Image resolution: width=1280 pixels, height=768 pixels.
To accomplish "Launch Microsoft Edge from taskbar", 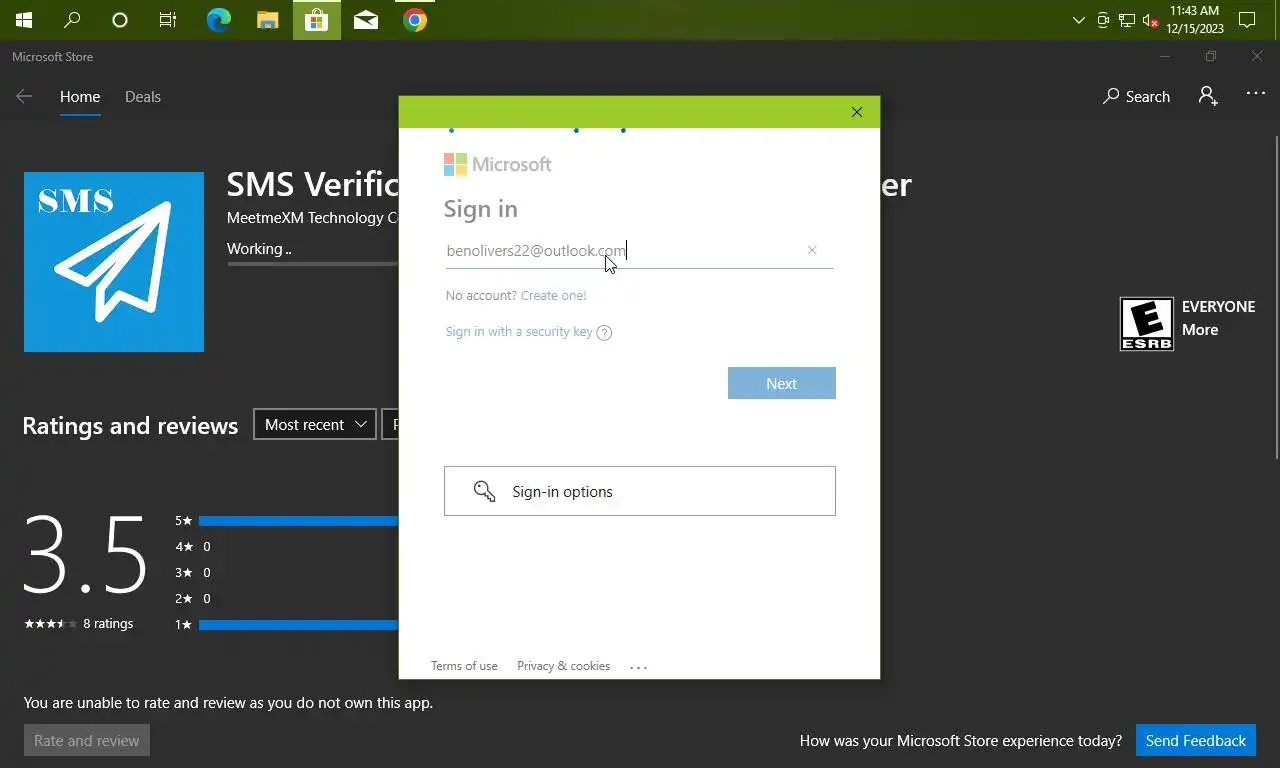I will pyautogui.click(x=218, y=20).
